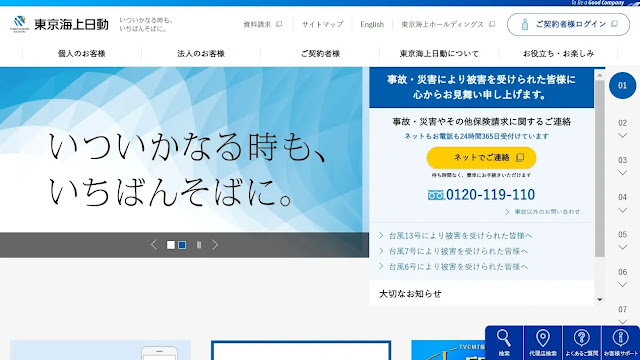Click external-link icon inside ネットでご連絡 button

pyautogui.click(x=520, y=158)
